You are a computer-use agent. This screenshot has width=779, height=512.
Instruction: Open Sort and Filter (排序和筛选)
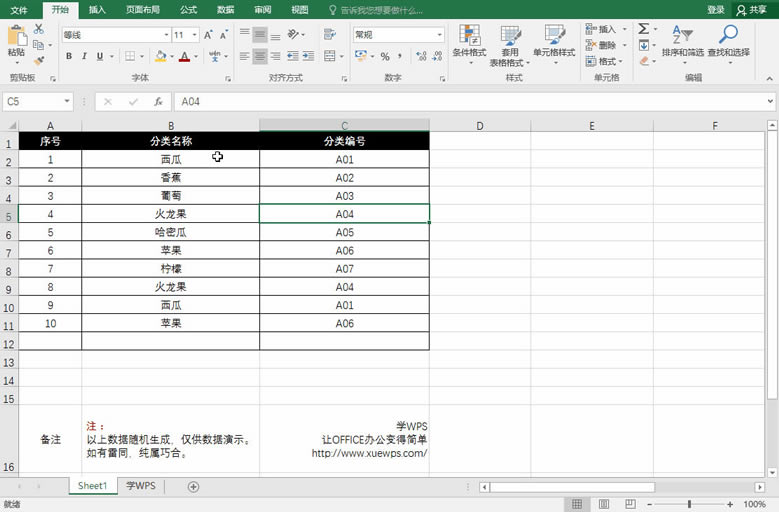682,44
